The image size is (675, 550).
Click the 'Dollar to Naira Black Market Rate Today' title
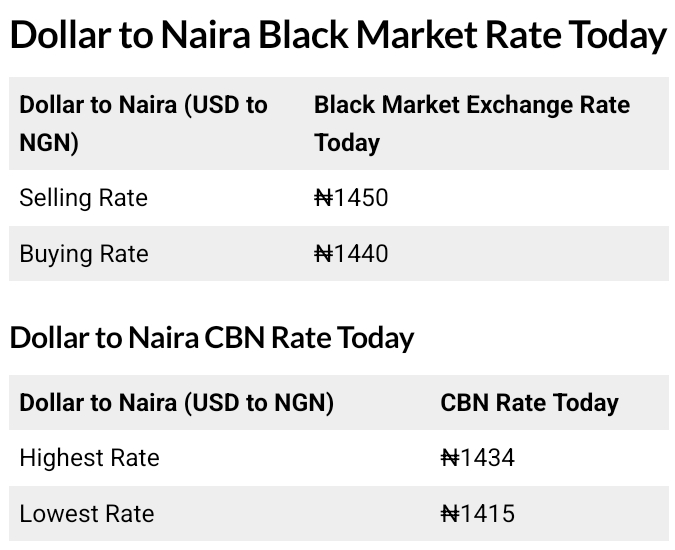337,35
